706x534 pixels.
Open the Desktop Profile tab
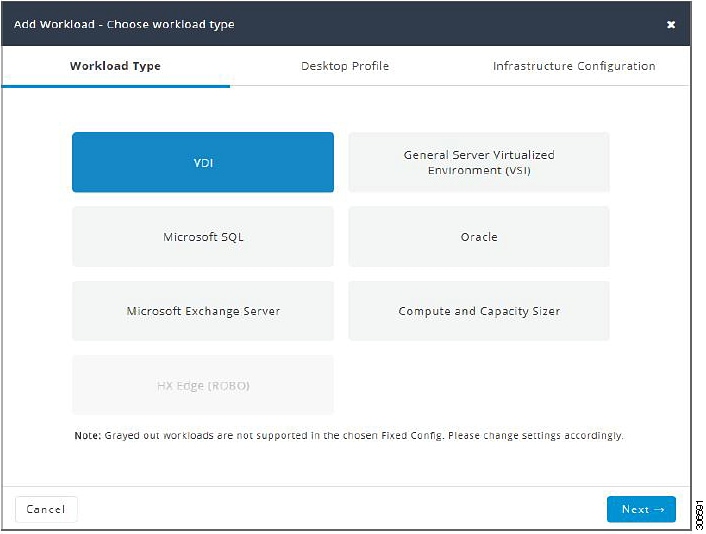tap(345, 66)
